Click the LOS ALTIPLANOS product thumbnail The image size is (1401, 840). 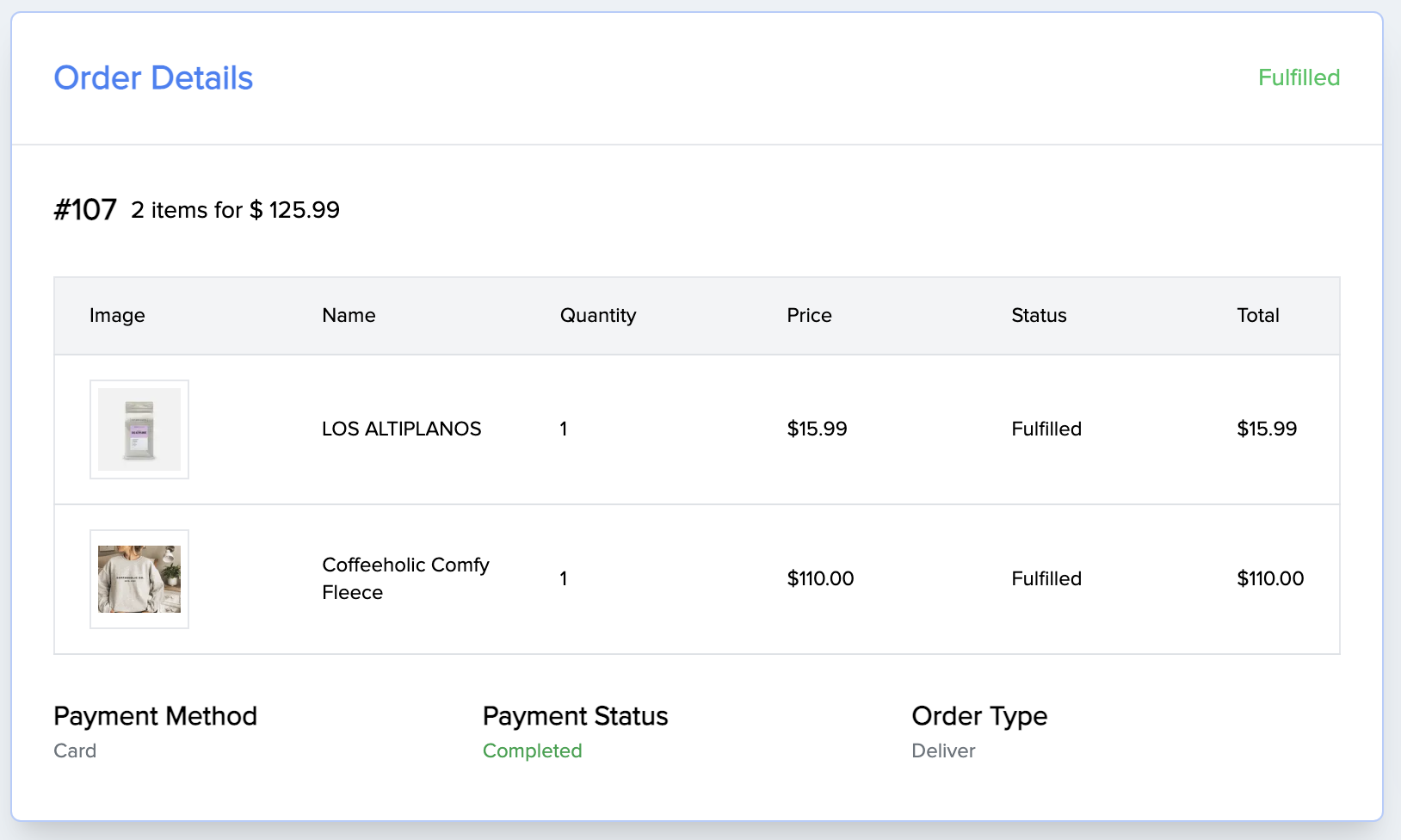(139, 429)
